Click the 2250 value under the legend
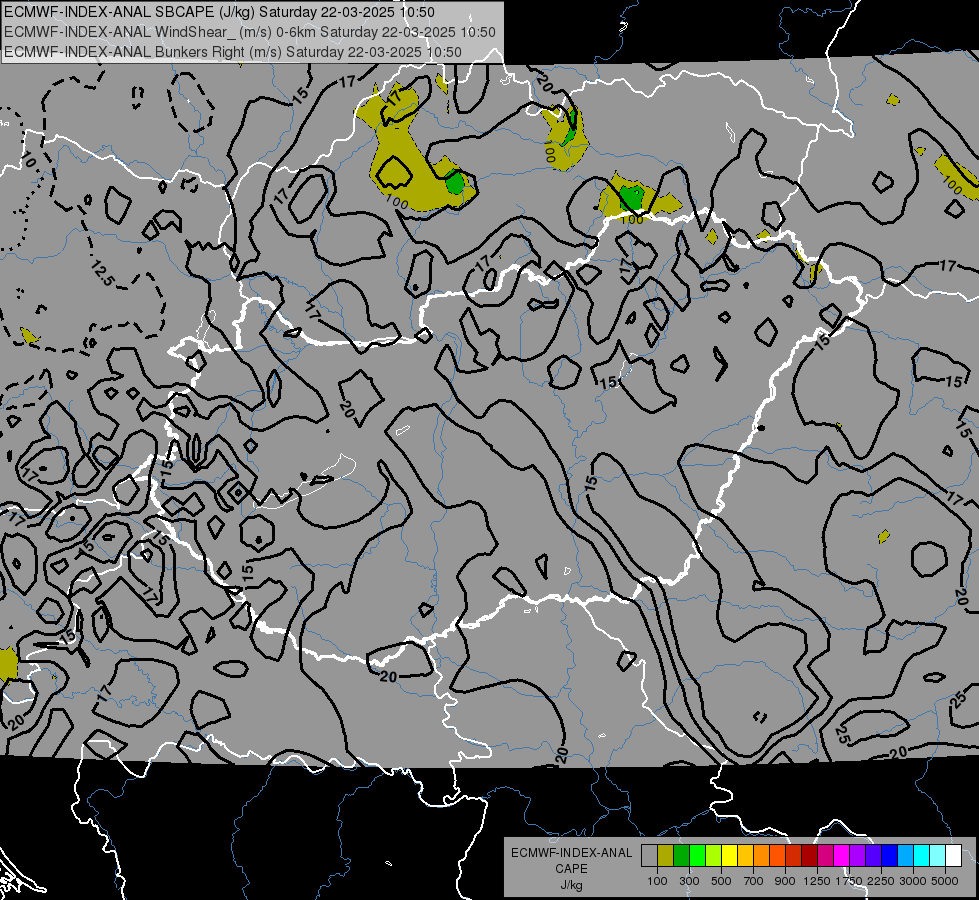The image size is (979, 900). pyautogui.click(x=880, y=881)
